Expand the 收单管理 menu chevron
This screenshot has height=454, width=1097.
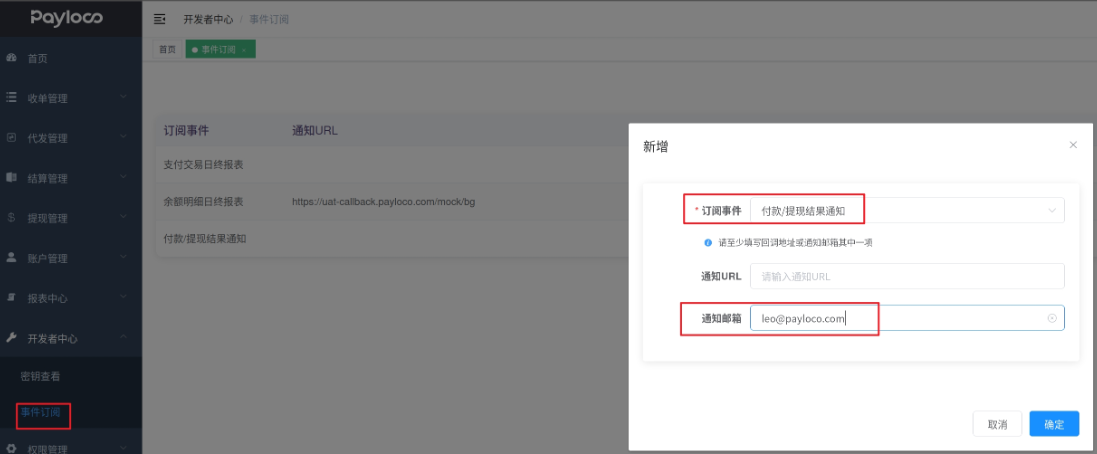123,97
